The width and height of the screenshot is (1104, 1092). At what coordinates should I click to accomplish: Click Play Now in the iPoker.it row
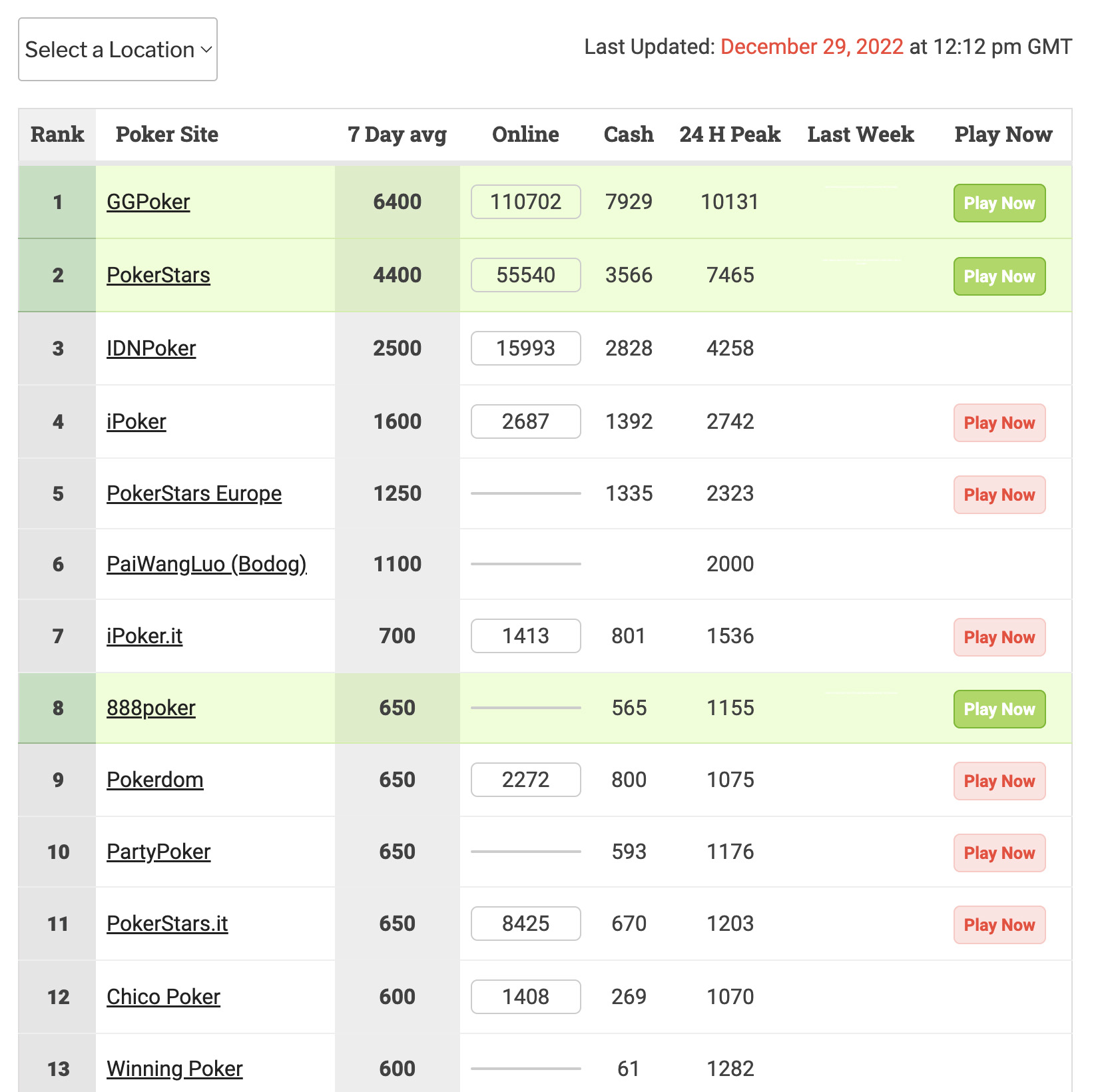[999, 637]
